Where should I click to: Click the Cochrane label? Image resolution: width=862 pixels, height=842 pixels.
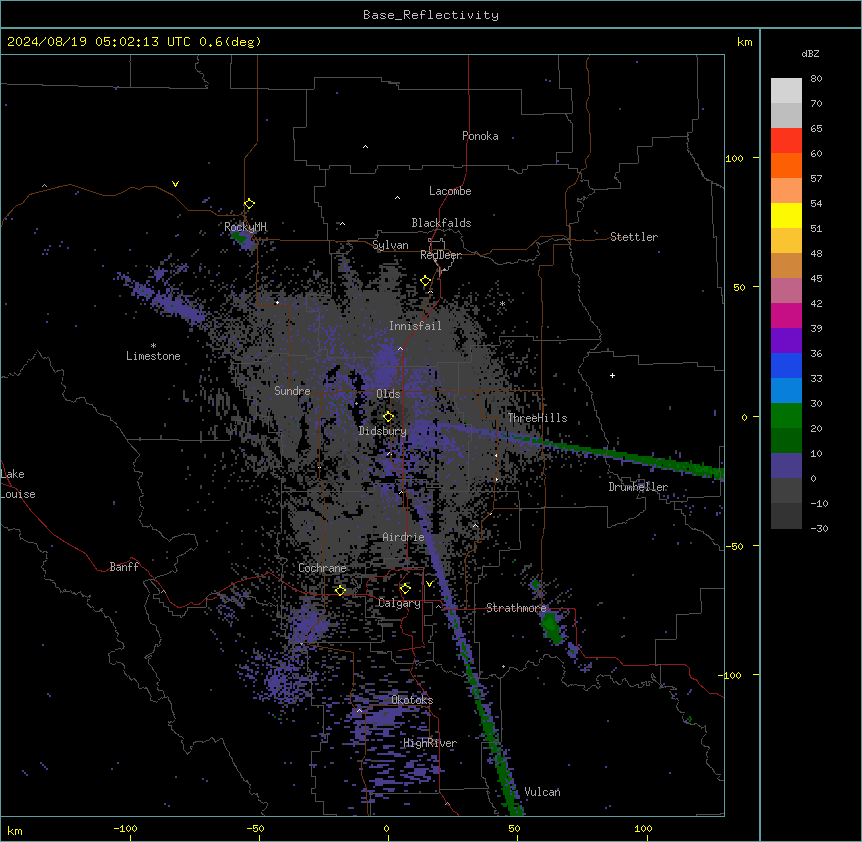322,568
